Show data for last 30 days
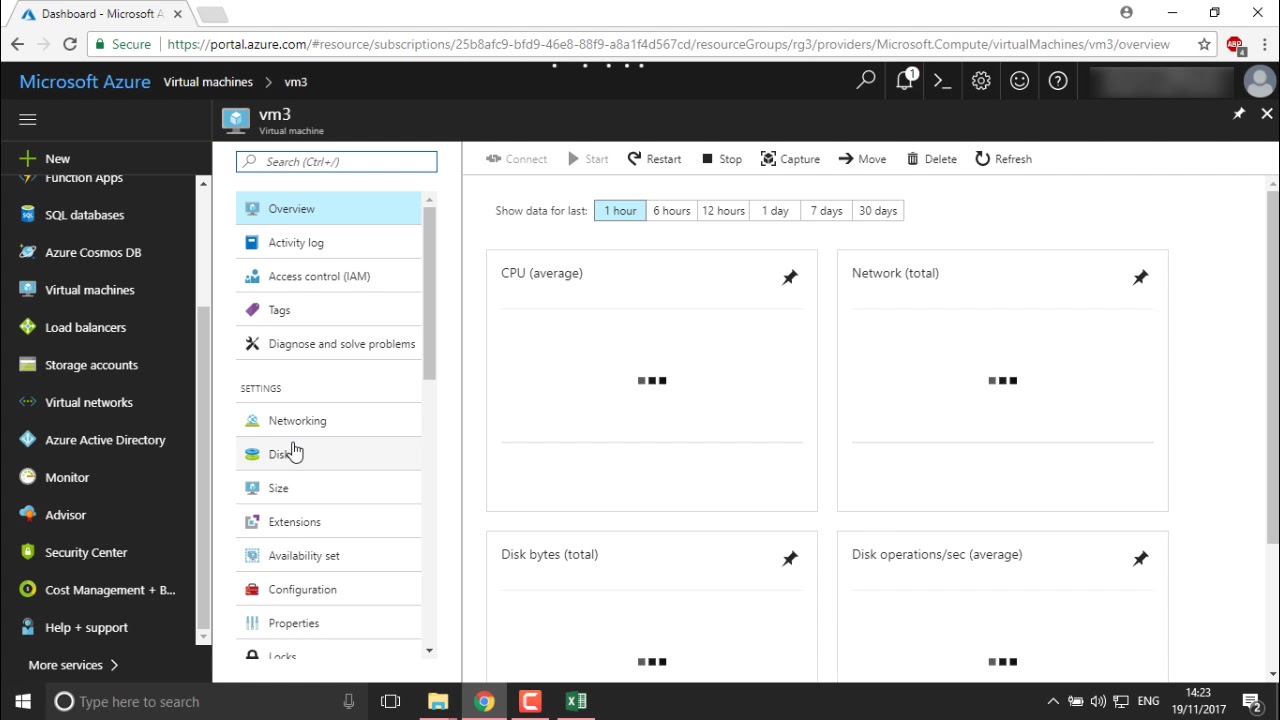This screenshot has width=1280, height=720. [878, 211]
